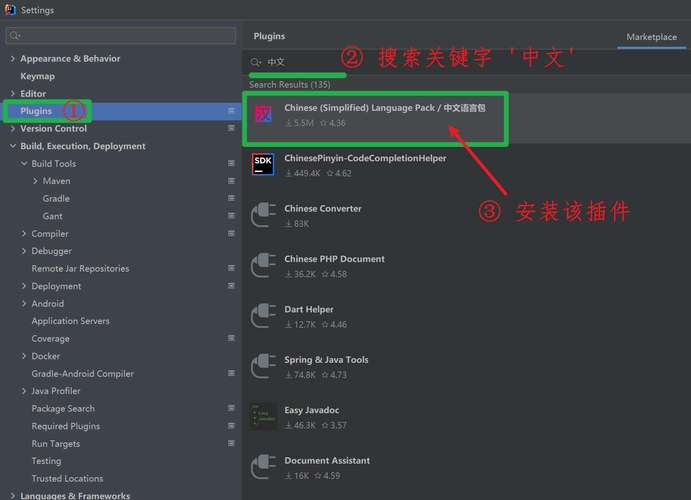Image resolution: width=691 pixels, height=500 pixels.
Task: Expand the Docker node
Action: point(24,356)
